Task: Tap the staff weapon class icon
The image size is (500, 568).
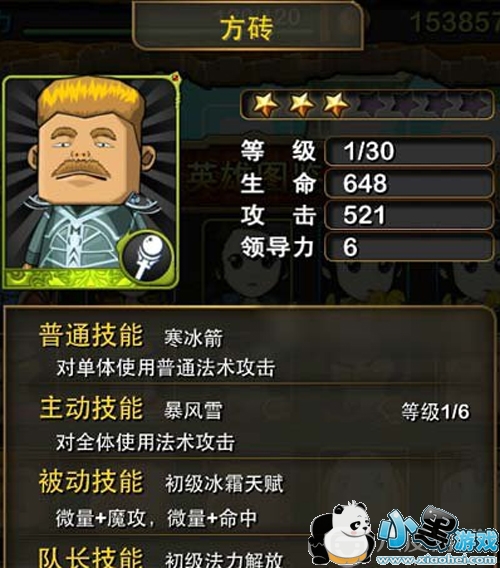Action: coord(147,256)
